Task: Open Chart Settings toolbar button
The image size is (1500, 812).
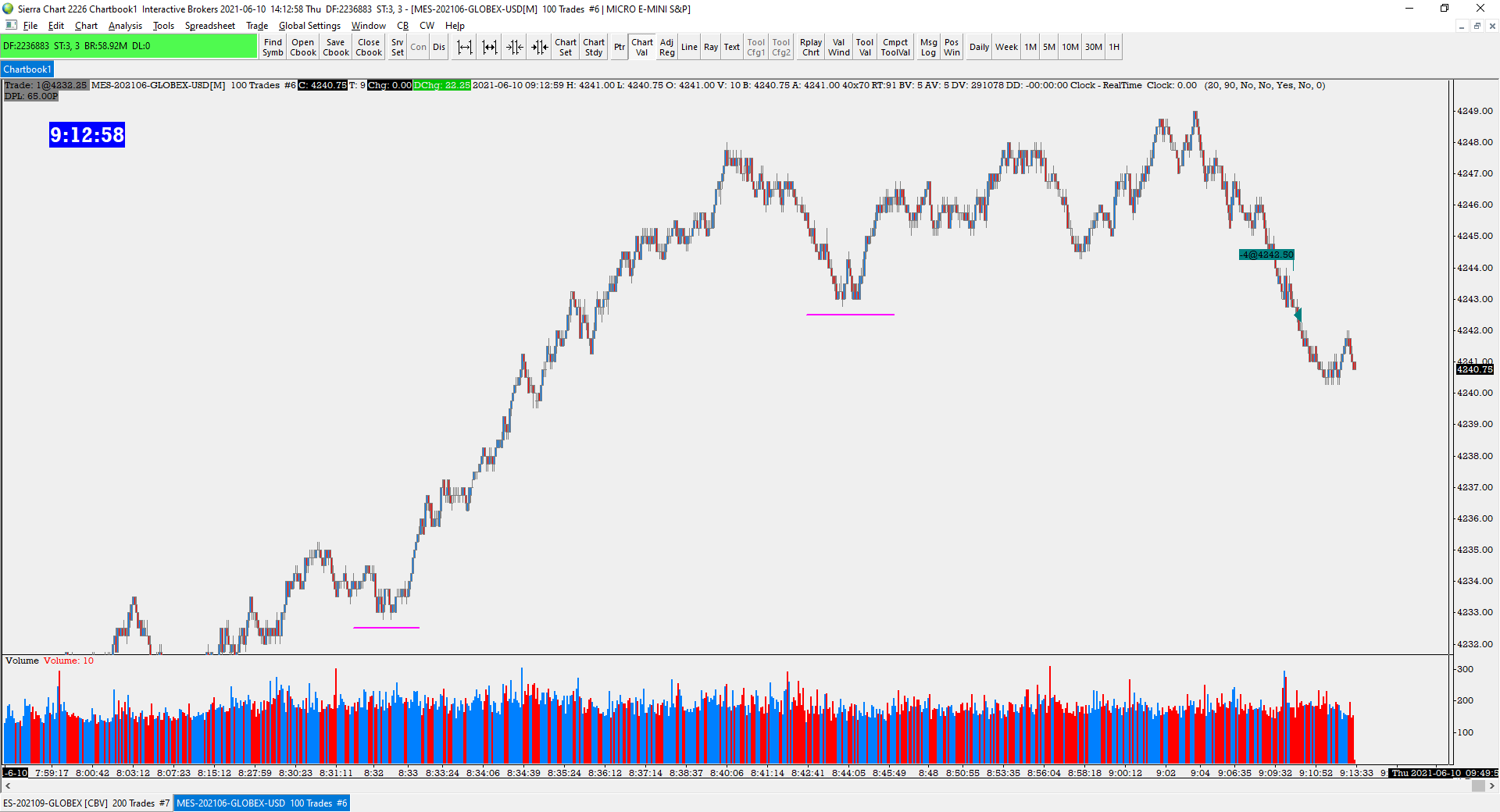Action: pyautogui.click(x=566, y=47)
